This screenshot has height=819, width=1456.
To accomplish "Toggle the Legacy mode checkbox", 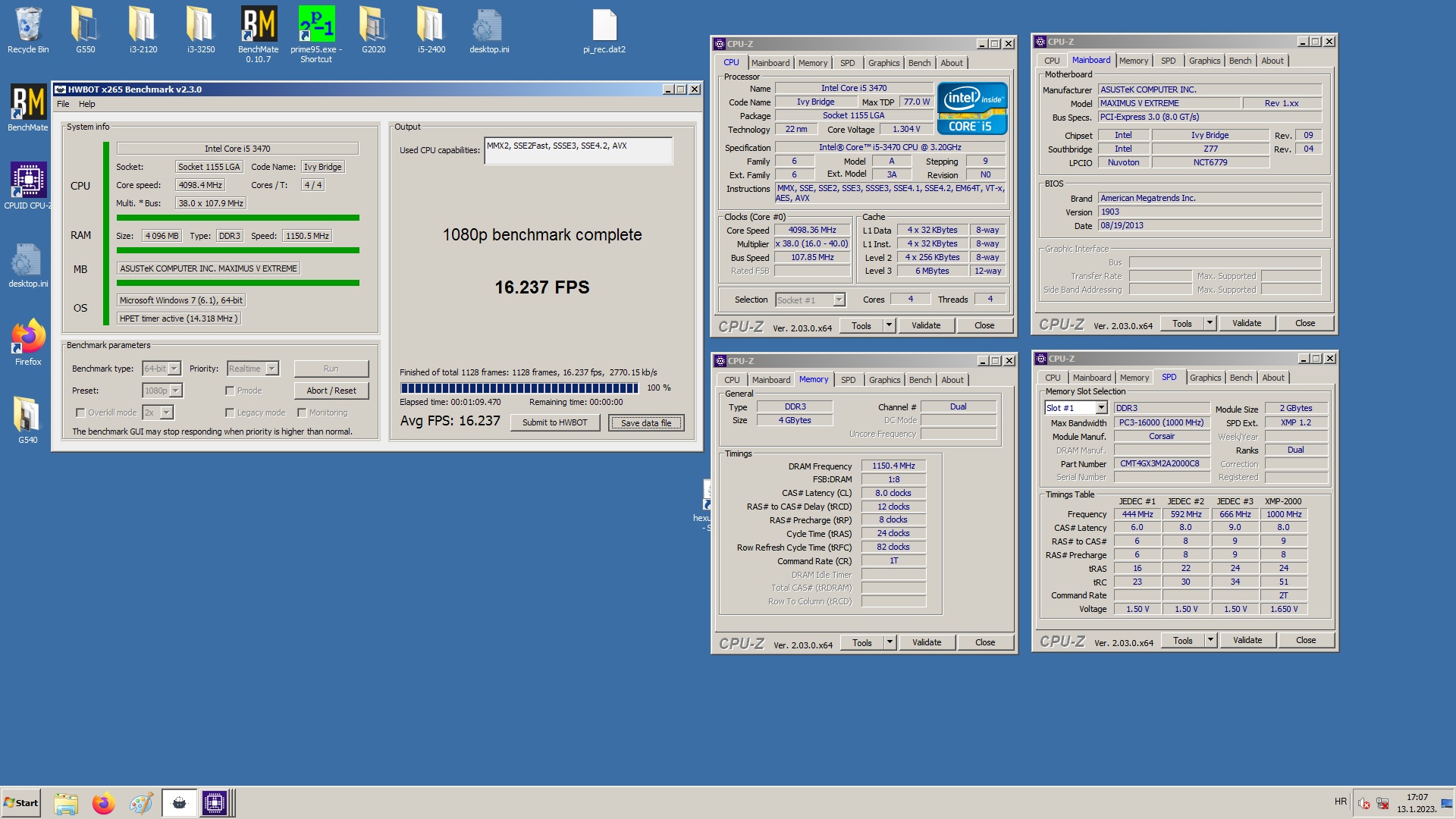I will [x=230, y=413].
